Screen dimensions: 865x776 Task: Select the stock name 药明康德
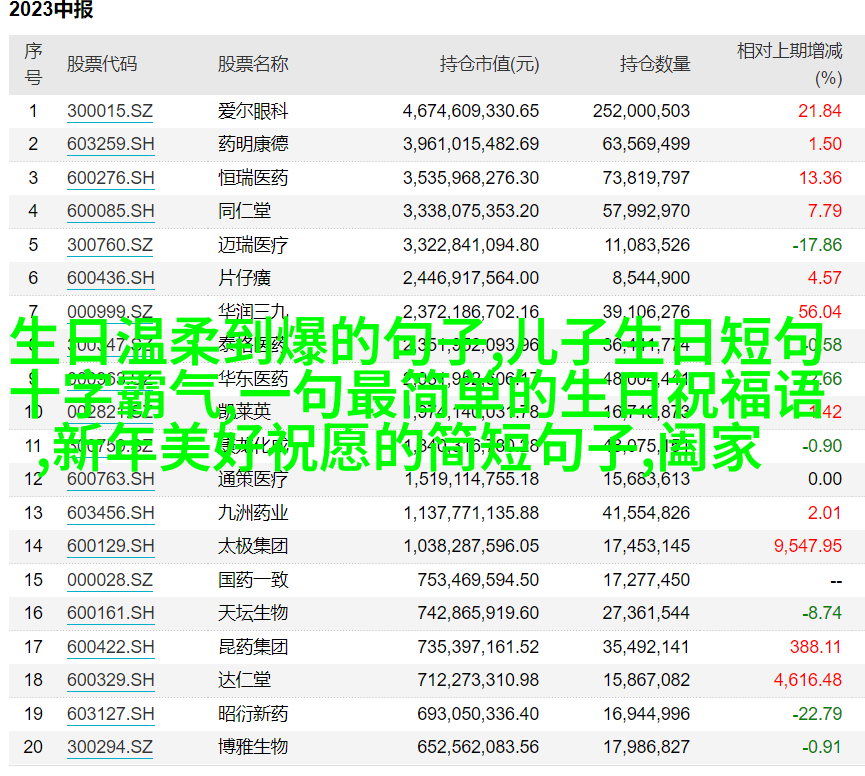pyautogui.click(x=253, y=144)
